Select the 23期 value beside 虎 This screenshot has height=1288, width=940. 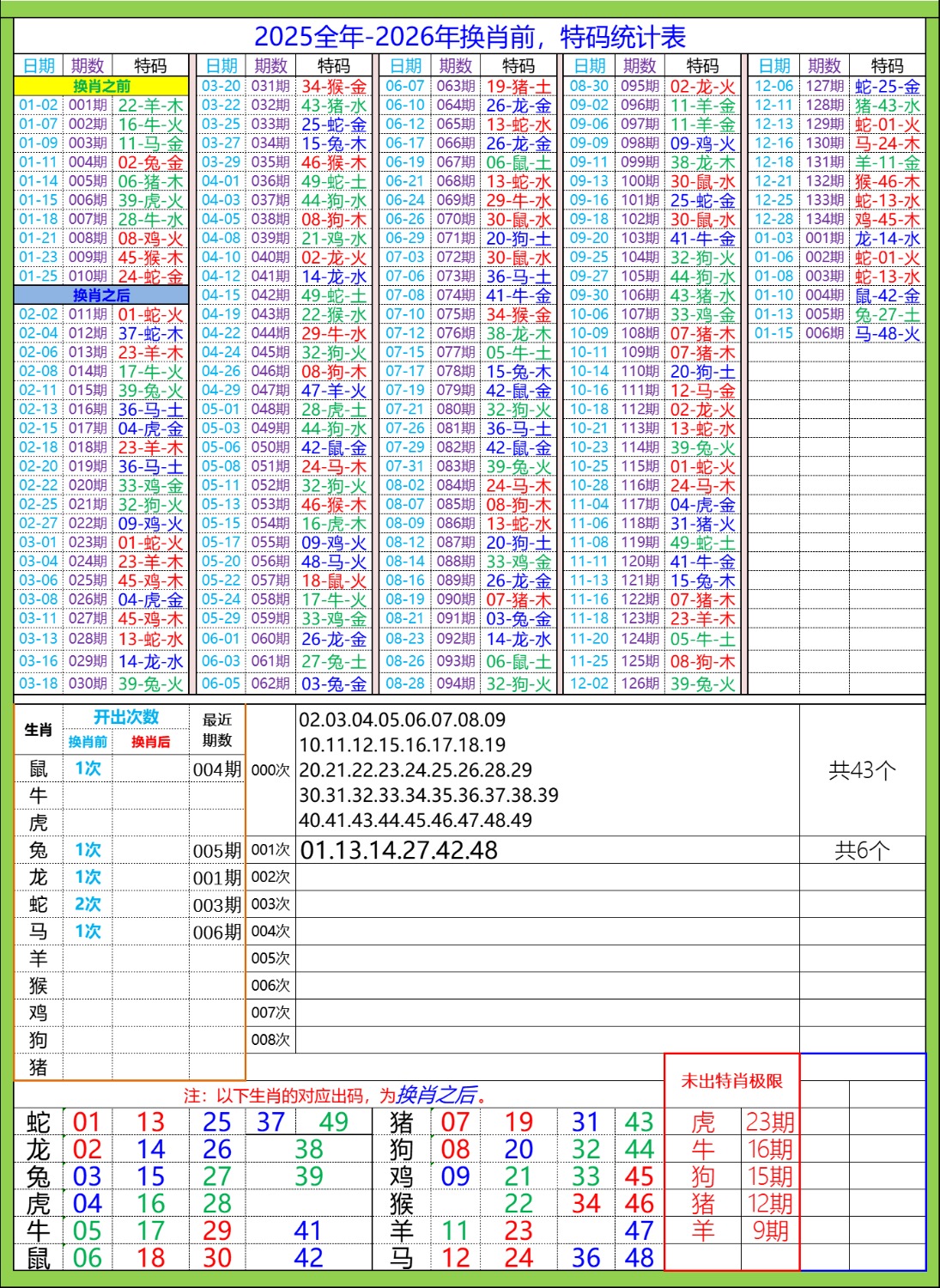pyautogui.click(x=769, y=1122)
